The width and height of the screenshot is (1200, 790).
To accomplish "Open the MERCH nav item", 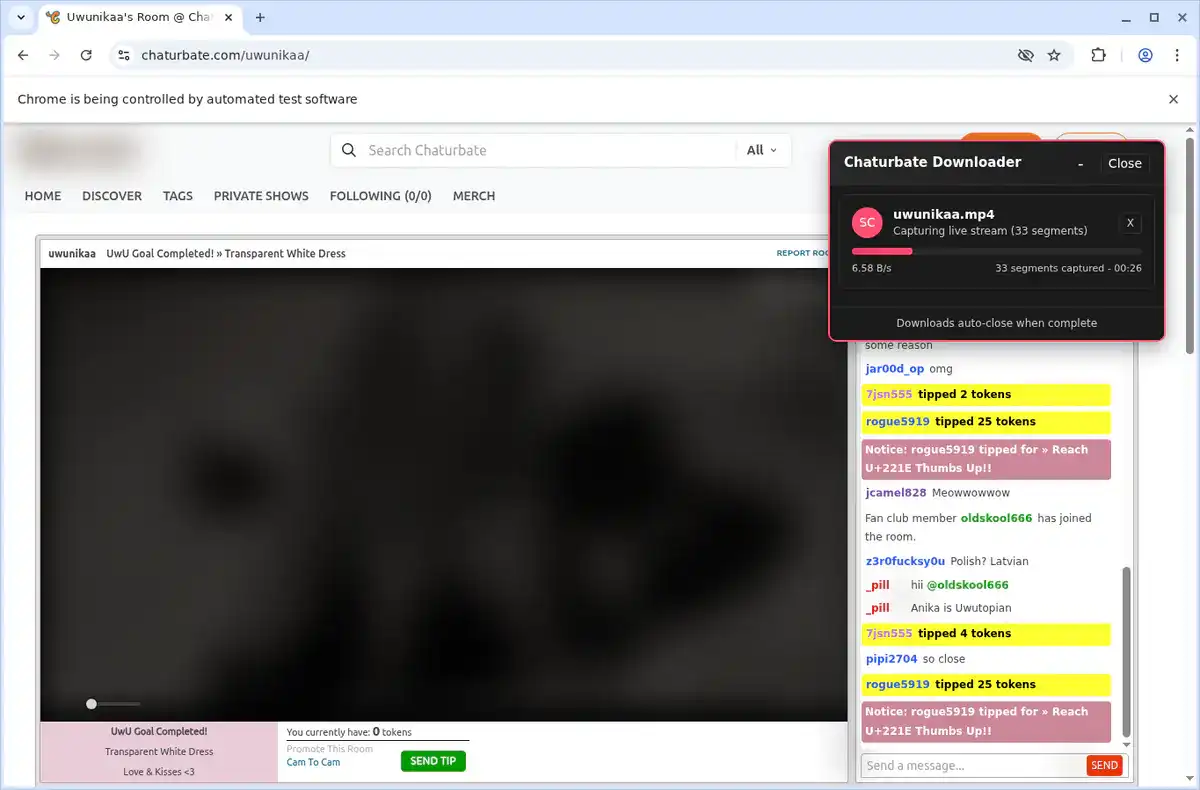I will (x=474, y=196).
